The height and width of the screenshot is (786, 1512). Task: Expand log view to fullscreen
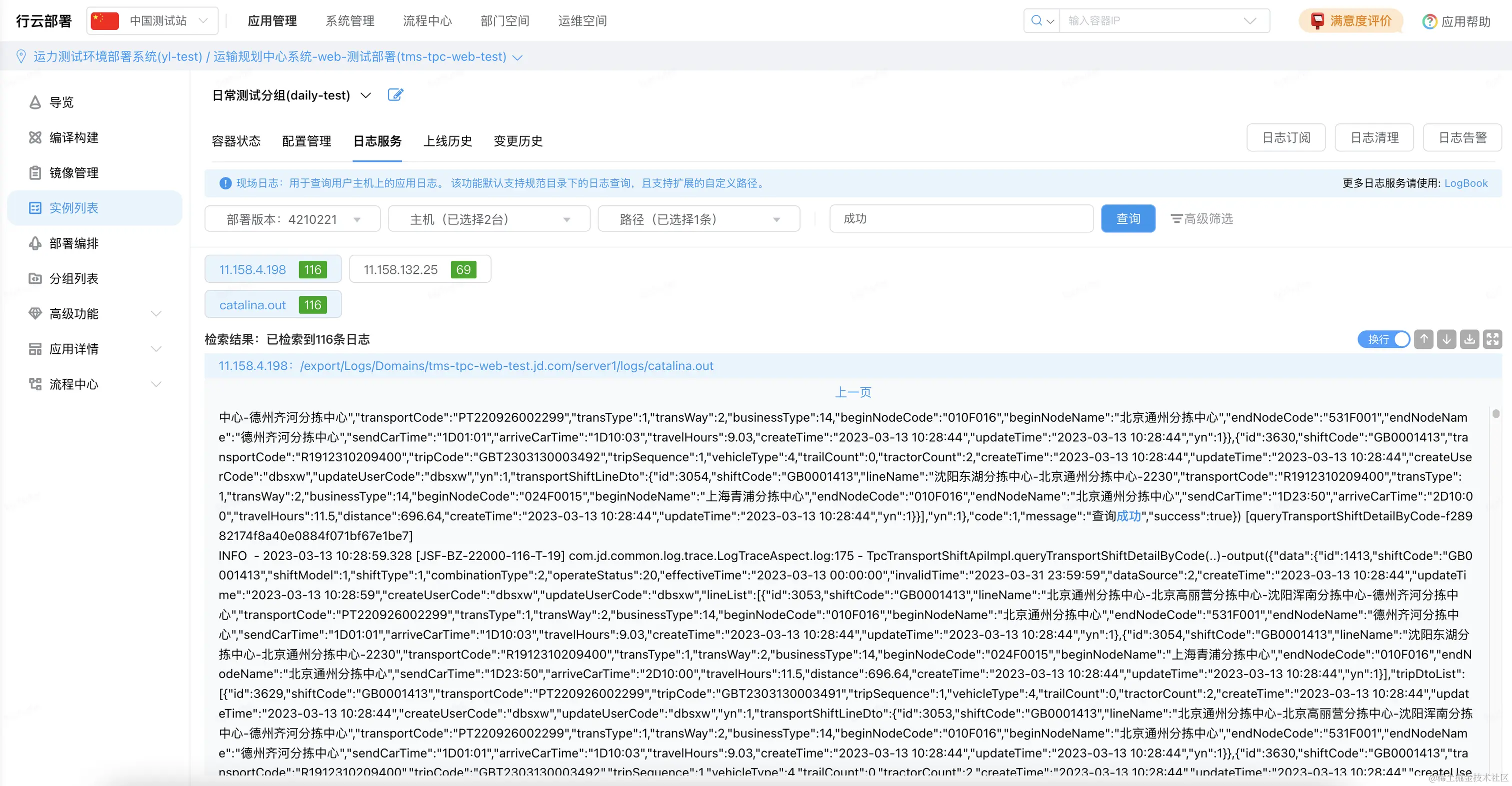[x=1492, y=339]
